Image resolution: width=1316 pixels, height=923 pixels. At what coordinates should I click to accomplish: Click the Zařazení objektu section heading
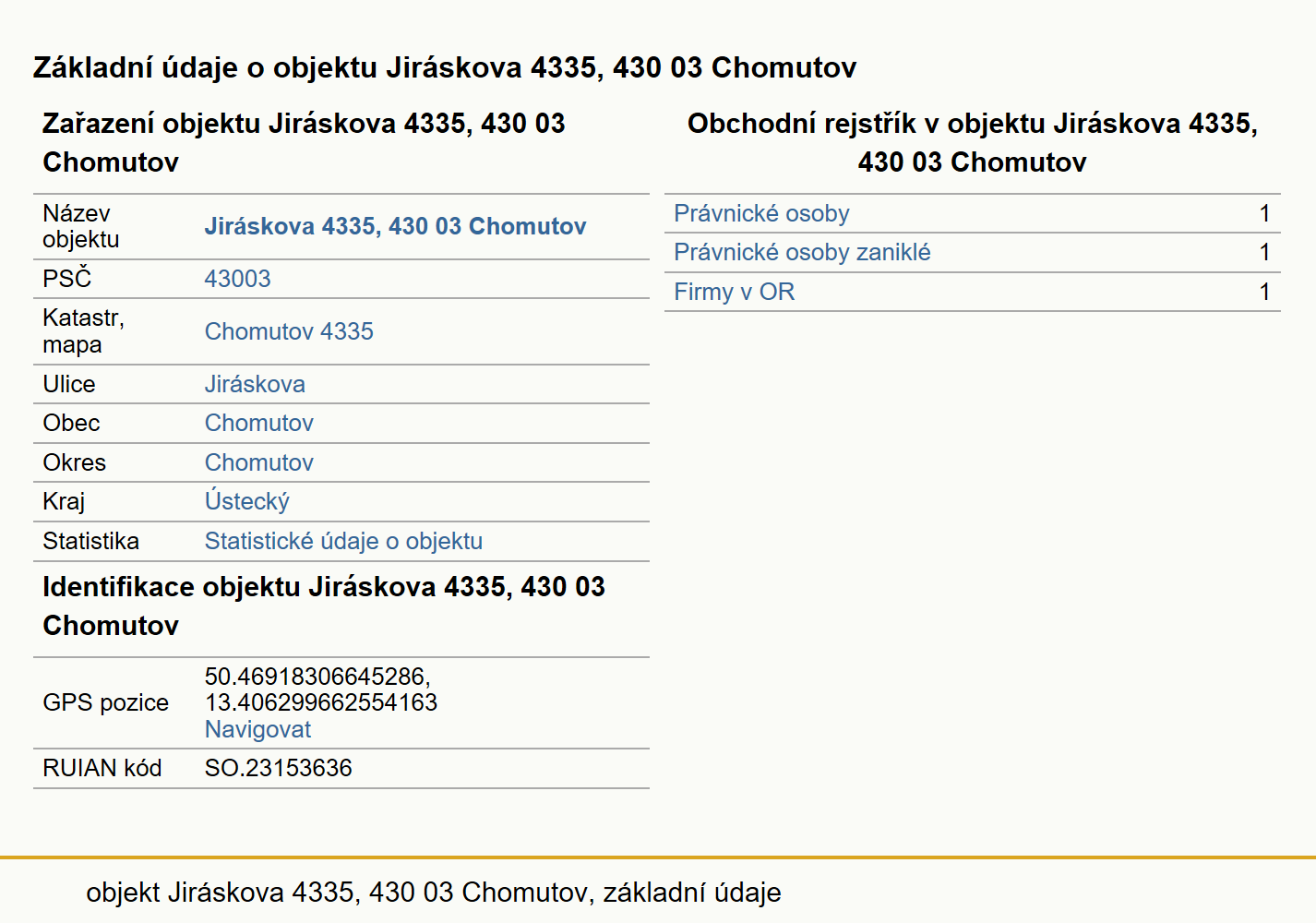(304, 142)
